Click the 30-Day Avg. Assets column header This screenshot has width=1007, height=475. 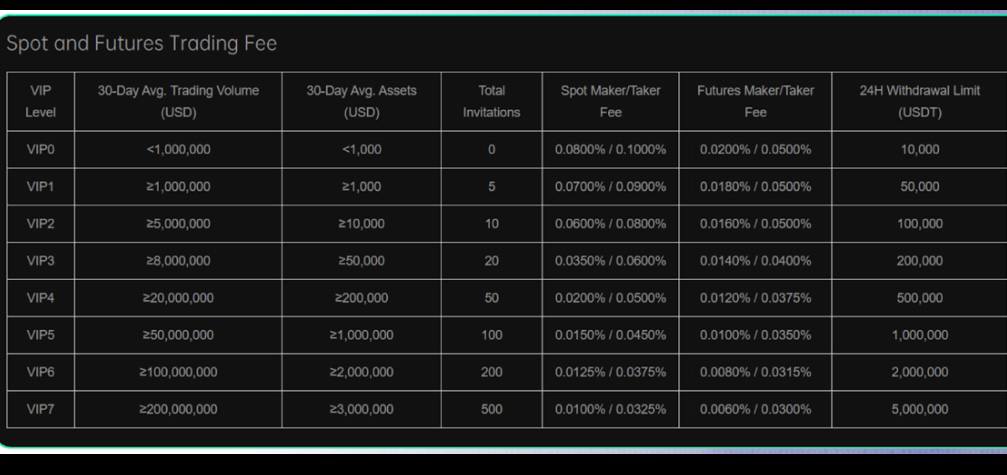click(x=361, y=101)
